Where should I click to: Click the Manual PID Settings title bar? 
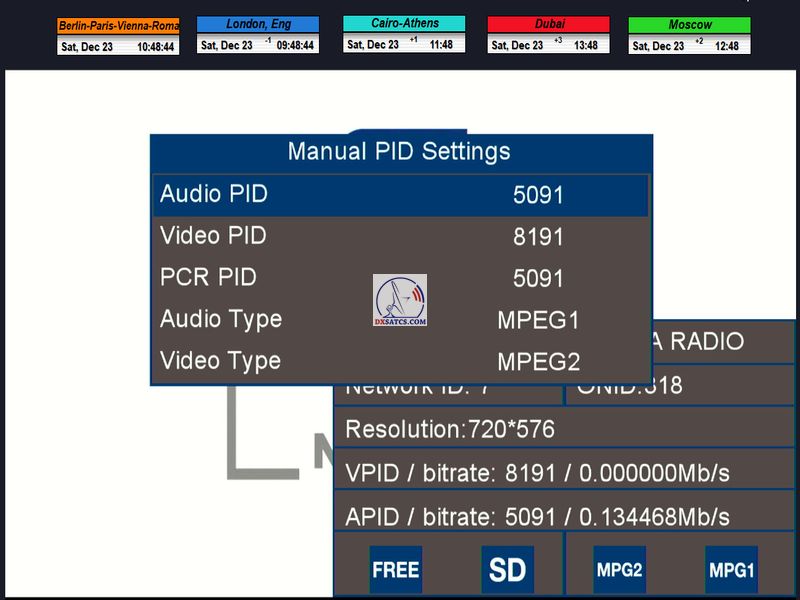pos(399,152)
